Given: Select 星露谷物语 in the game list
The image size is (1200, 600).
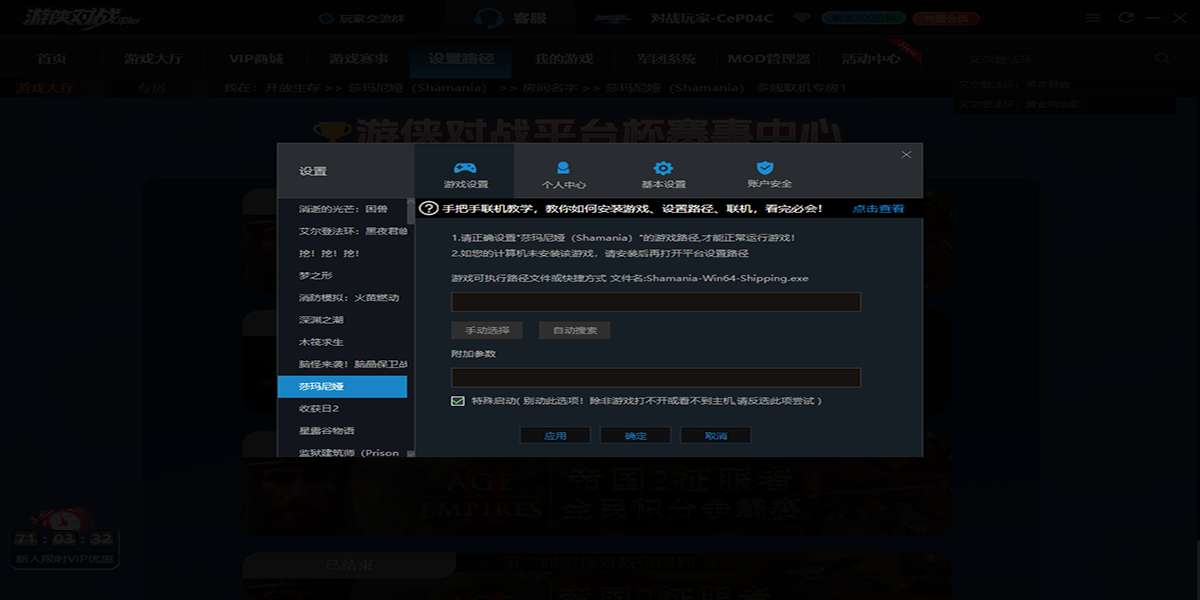Looking at the screenshot, I should pos(342,431).
